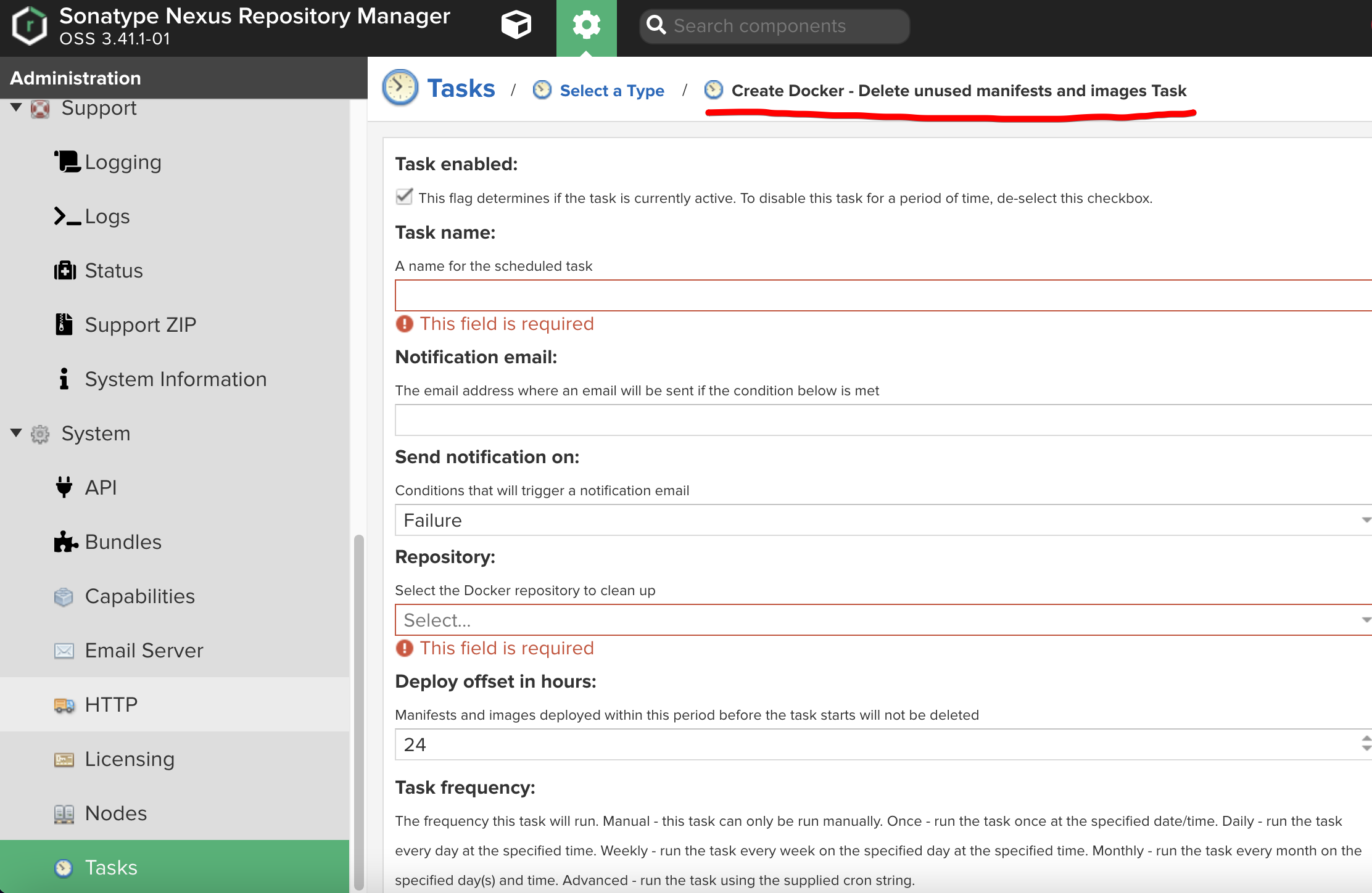
Task: Toggle the Task enabled checkbox
Action: (404, 197)
